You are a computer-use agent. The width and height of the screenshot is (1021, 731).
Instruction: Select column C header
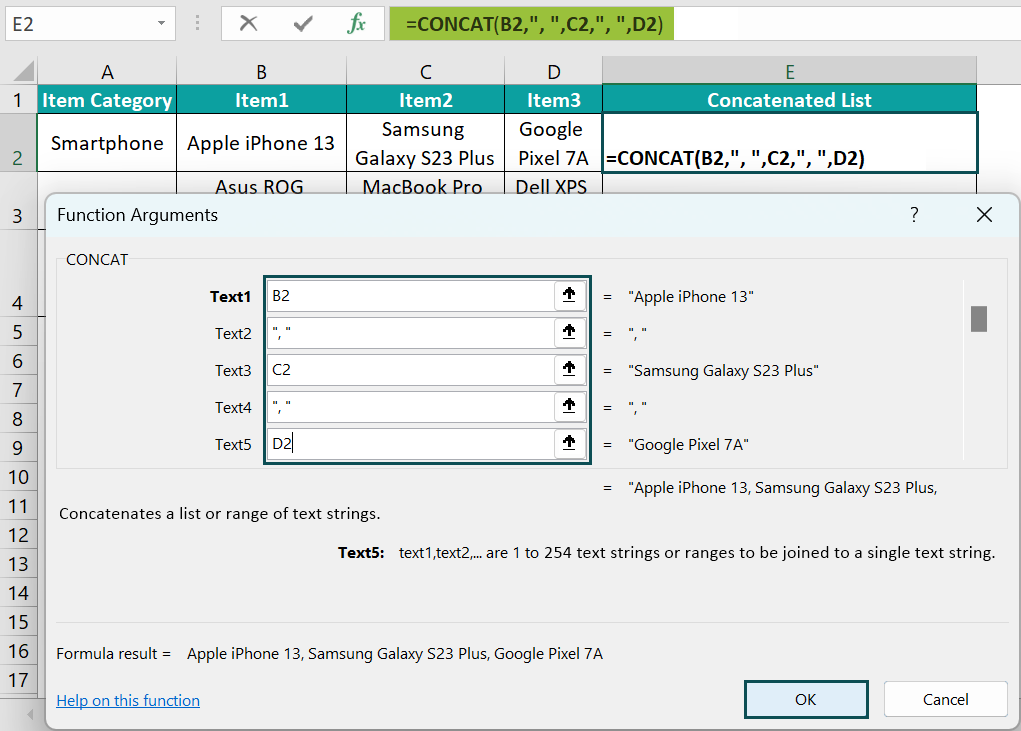[425, 72]
